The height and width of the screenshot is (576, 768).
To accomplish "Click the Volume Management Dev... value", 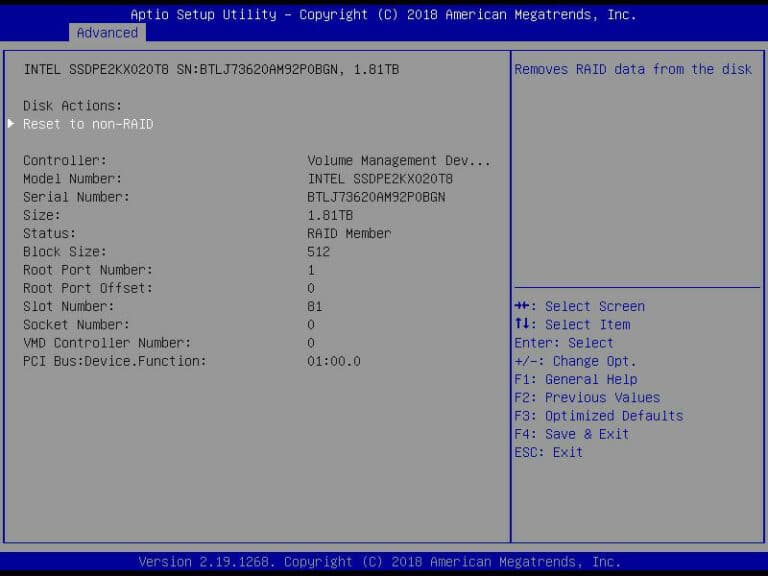I will pos(399,161).
